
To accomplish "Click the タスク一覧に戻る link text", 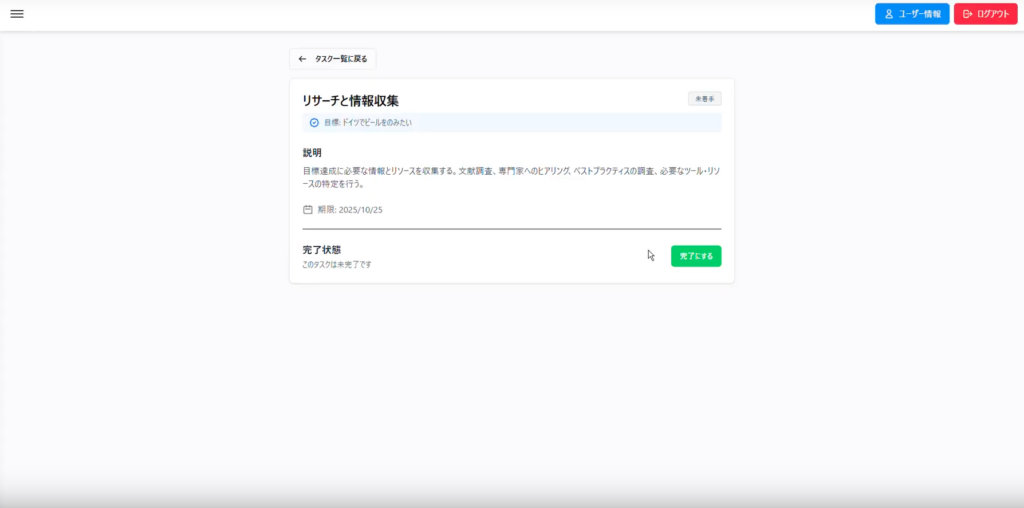I will click(x=341, y=59).
